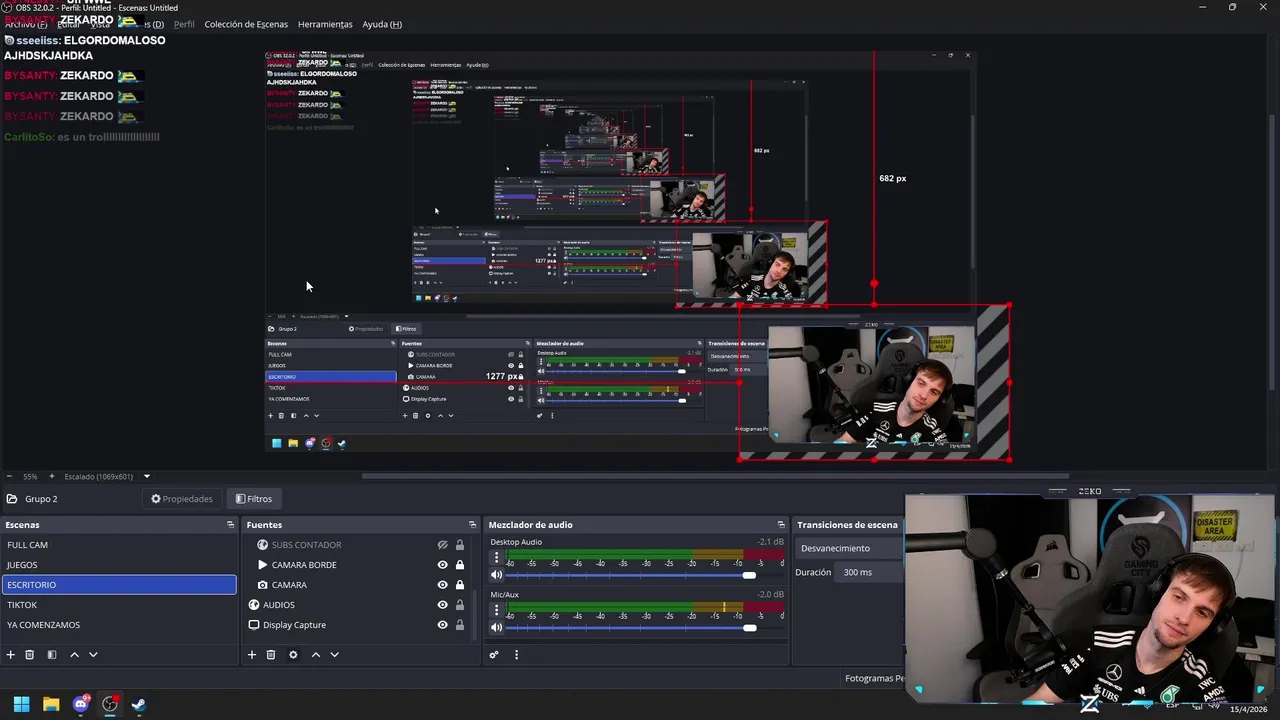Select the YA COMENZAMOS scene
This screenshot has width=1280, height=720.
point(118,625)
